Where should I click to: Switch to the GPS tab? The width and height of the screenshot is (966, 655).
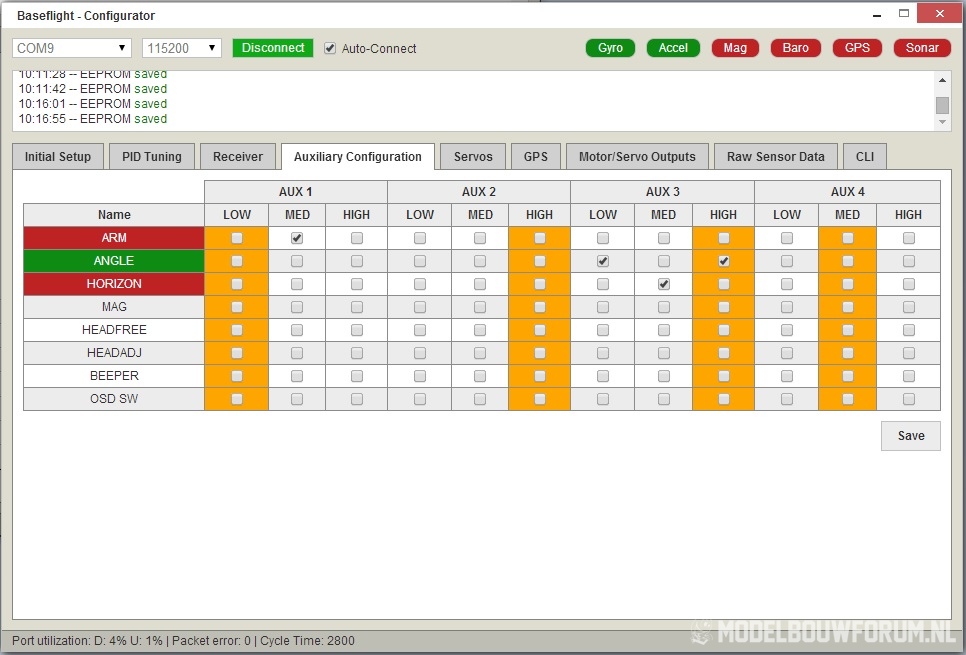(535, 157)
